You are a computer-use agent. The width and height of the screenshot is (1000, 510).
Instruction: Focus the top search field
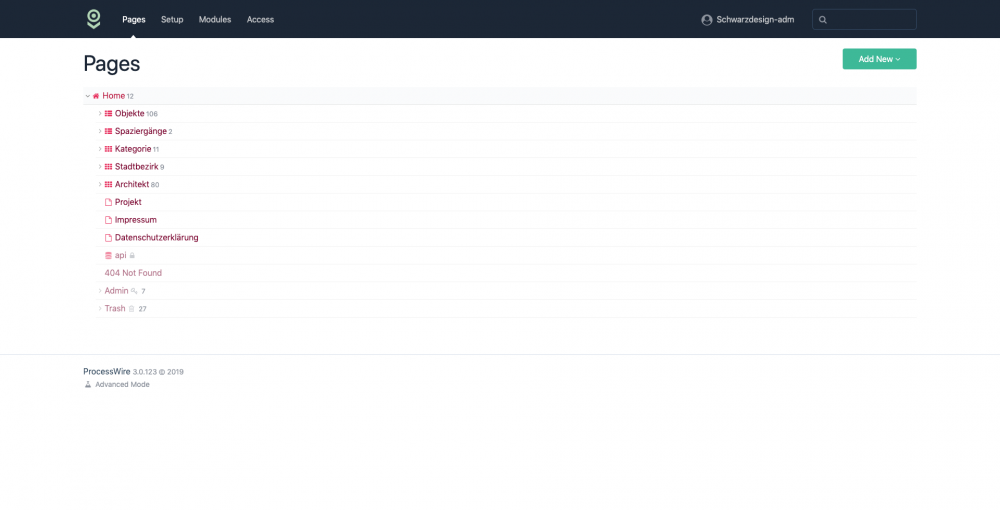click(870, 20)
